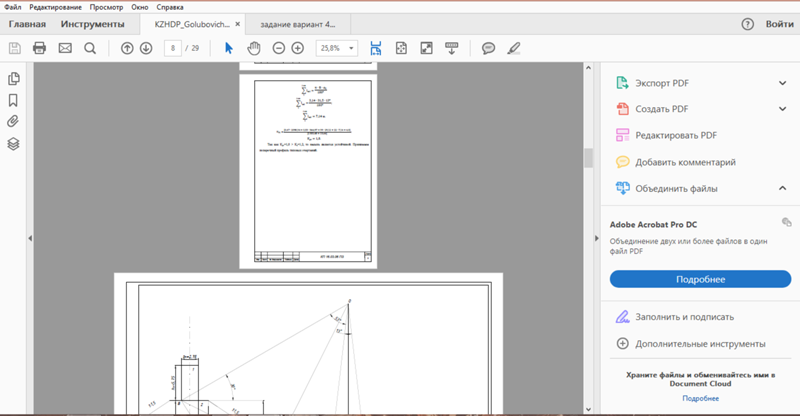Click Объединить файлы tool

676,189
